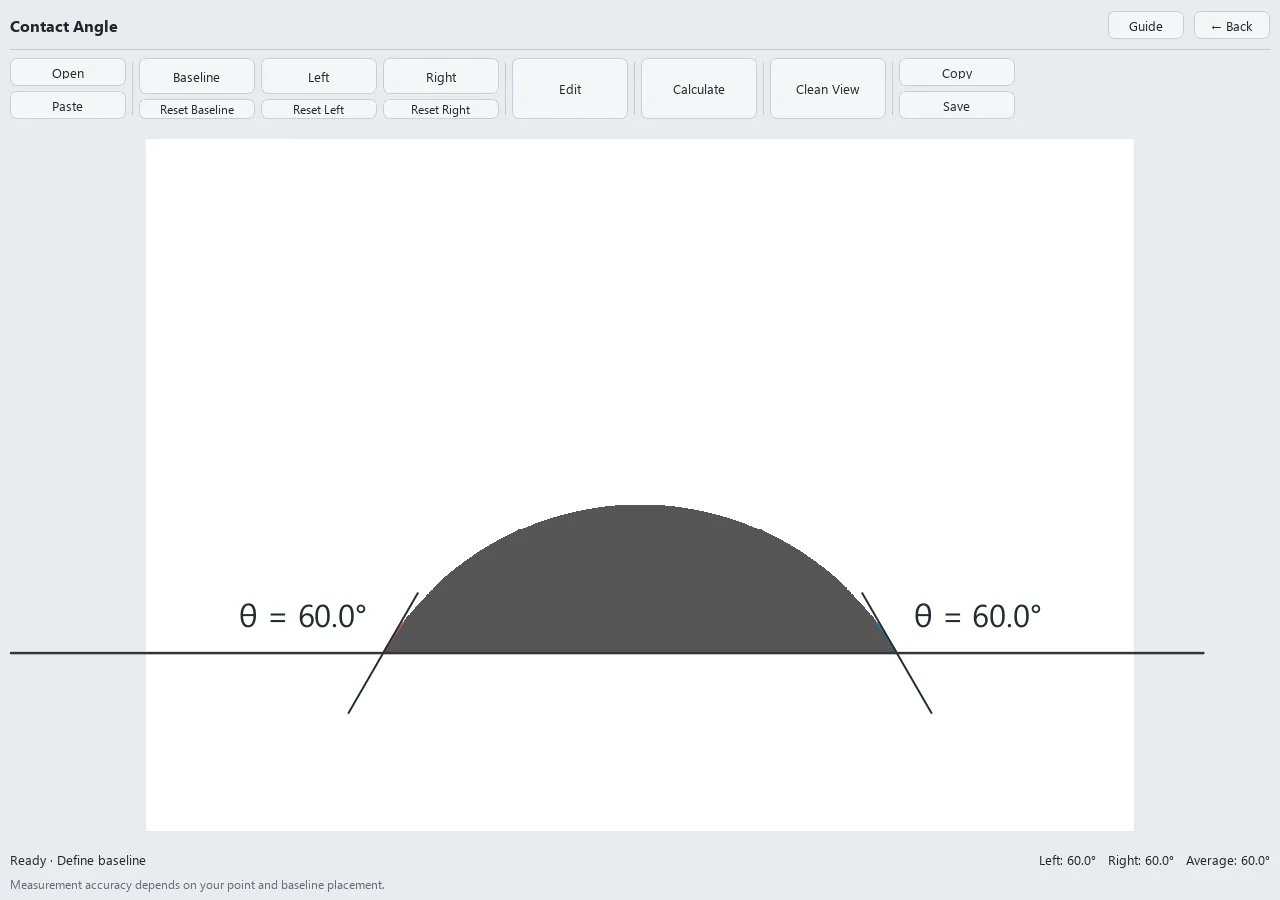Select the Left contact point tool
This screenshot has height=900, width=1280.
pos(319,77)
